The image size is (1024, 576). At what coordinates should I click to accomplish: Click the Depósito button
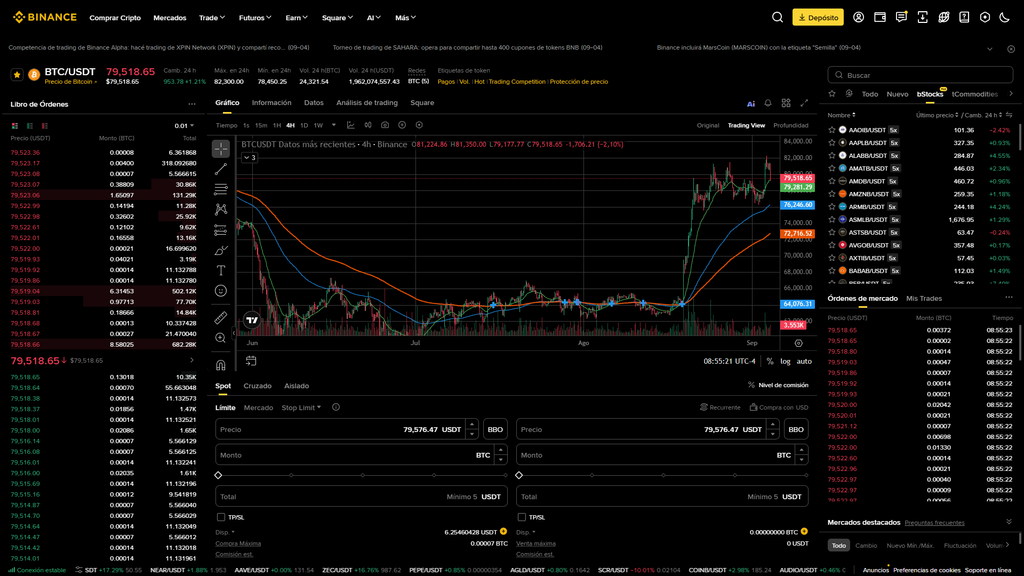818,18
